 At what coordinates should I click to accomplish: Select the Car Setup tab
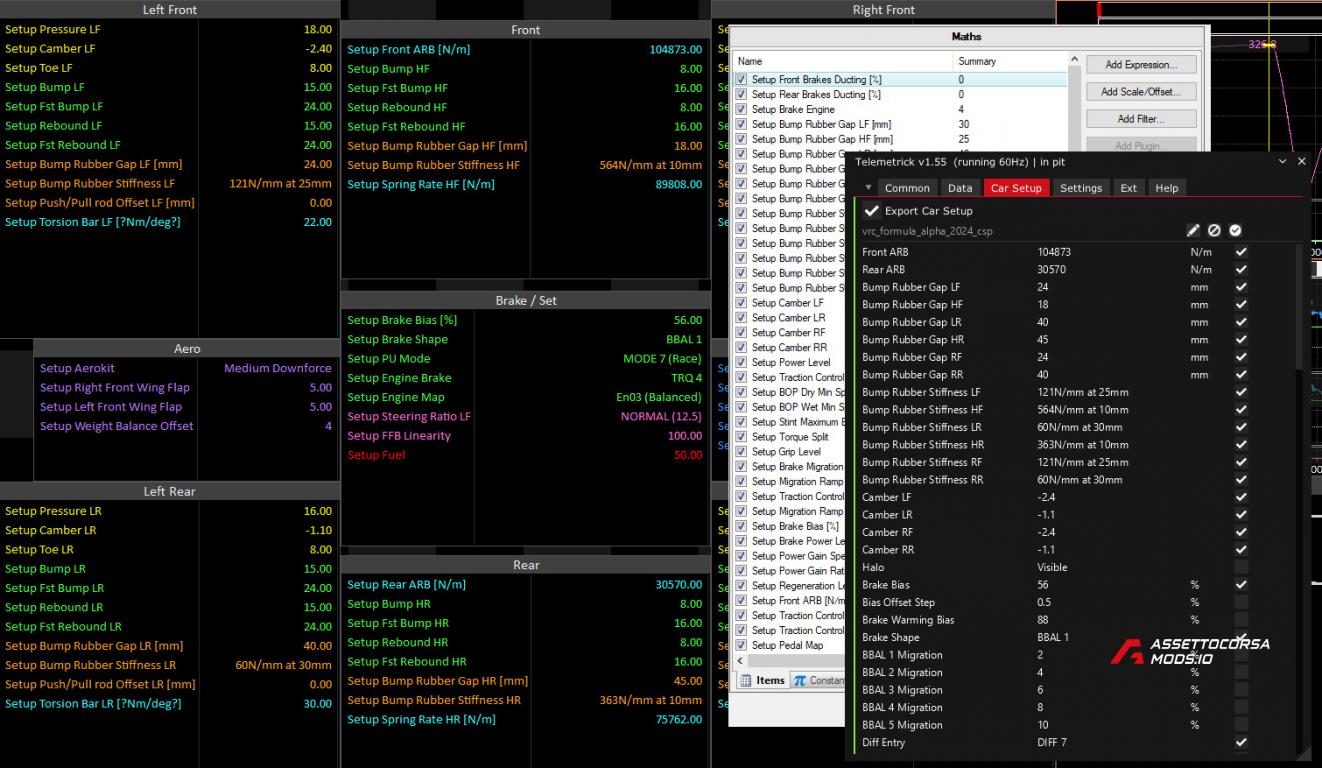click(x=1016, y=188)
